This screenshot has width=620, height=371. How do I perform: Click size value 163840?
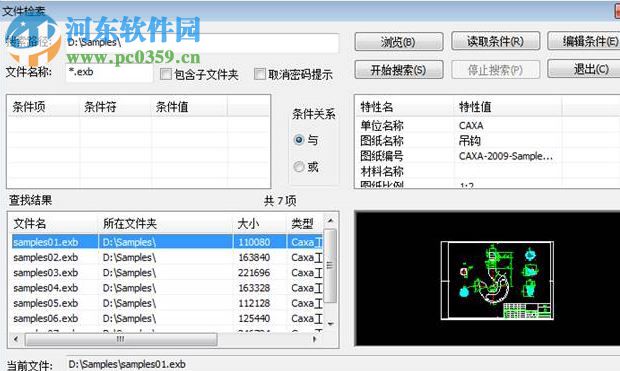(254, 257)
